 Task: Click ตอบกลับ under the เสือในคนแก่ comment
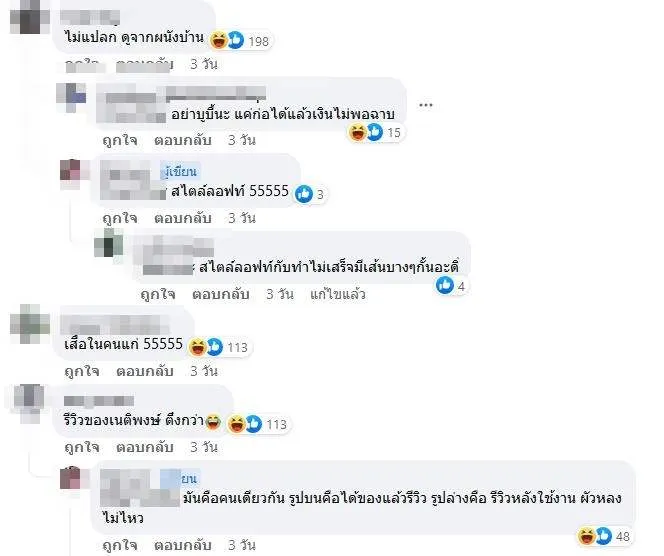tap(145, 371)
